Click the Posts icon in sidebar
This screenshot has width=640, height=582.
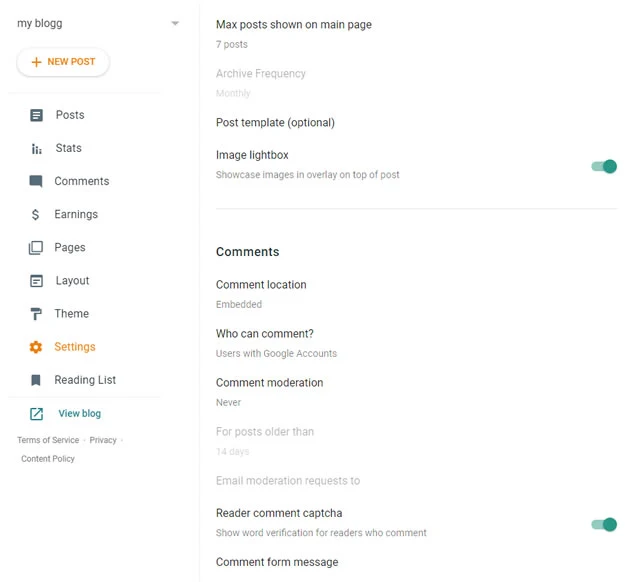coord(36,115)
